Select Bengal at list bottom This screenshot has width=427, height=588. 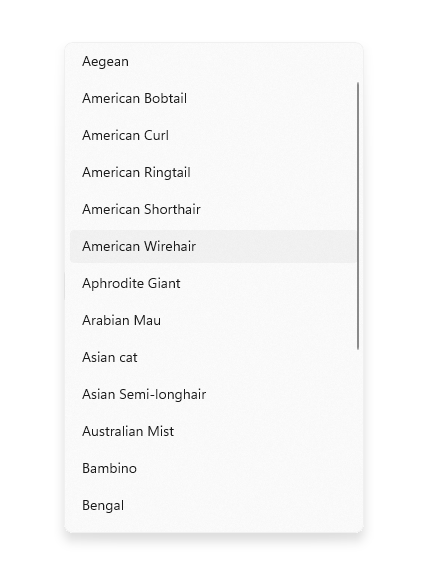tap(213, 506)
